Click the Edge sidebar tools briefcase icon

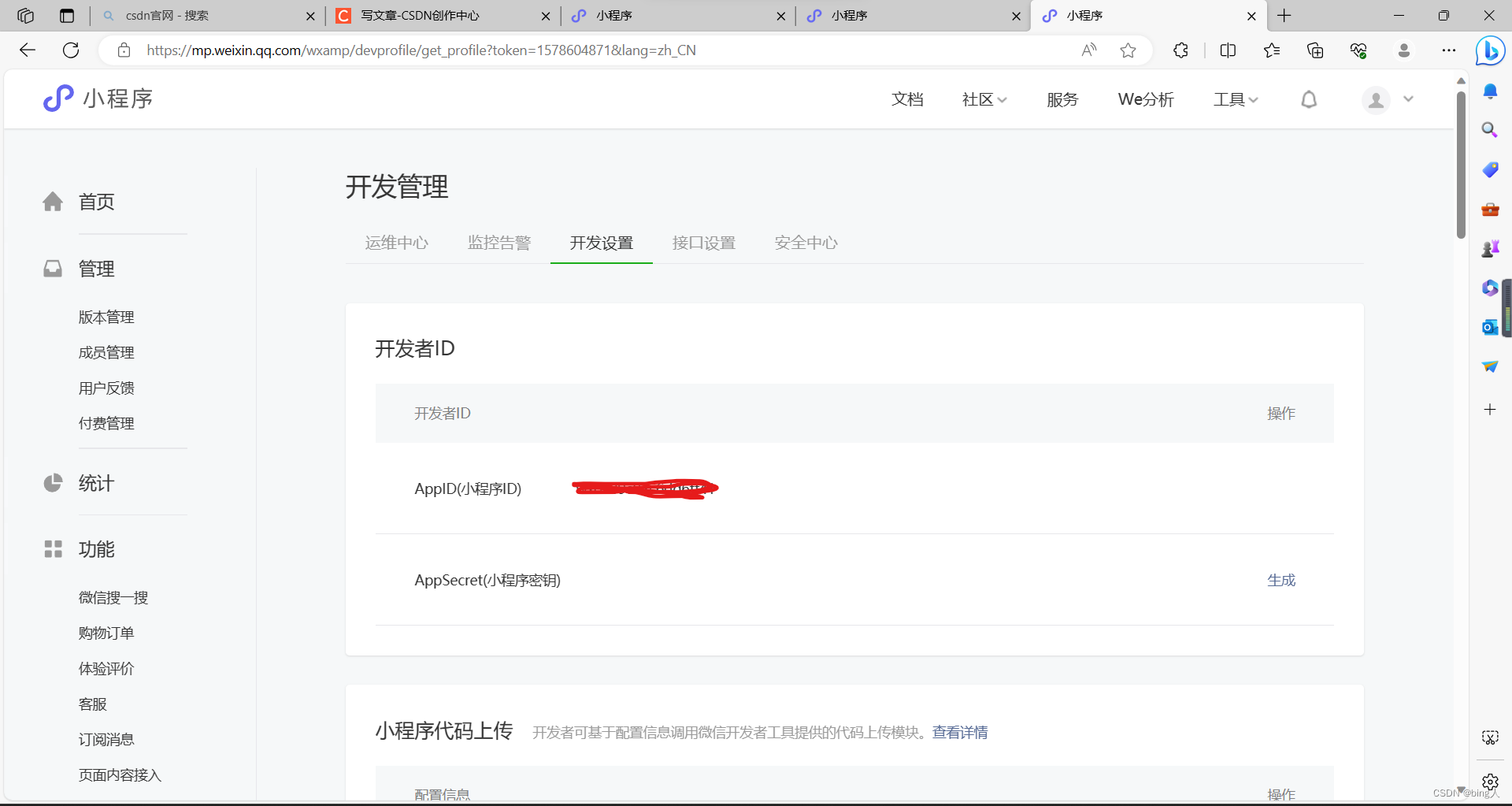1490,210
